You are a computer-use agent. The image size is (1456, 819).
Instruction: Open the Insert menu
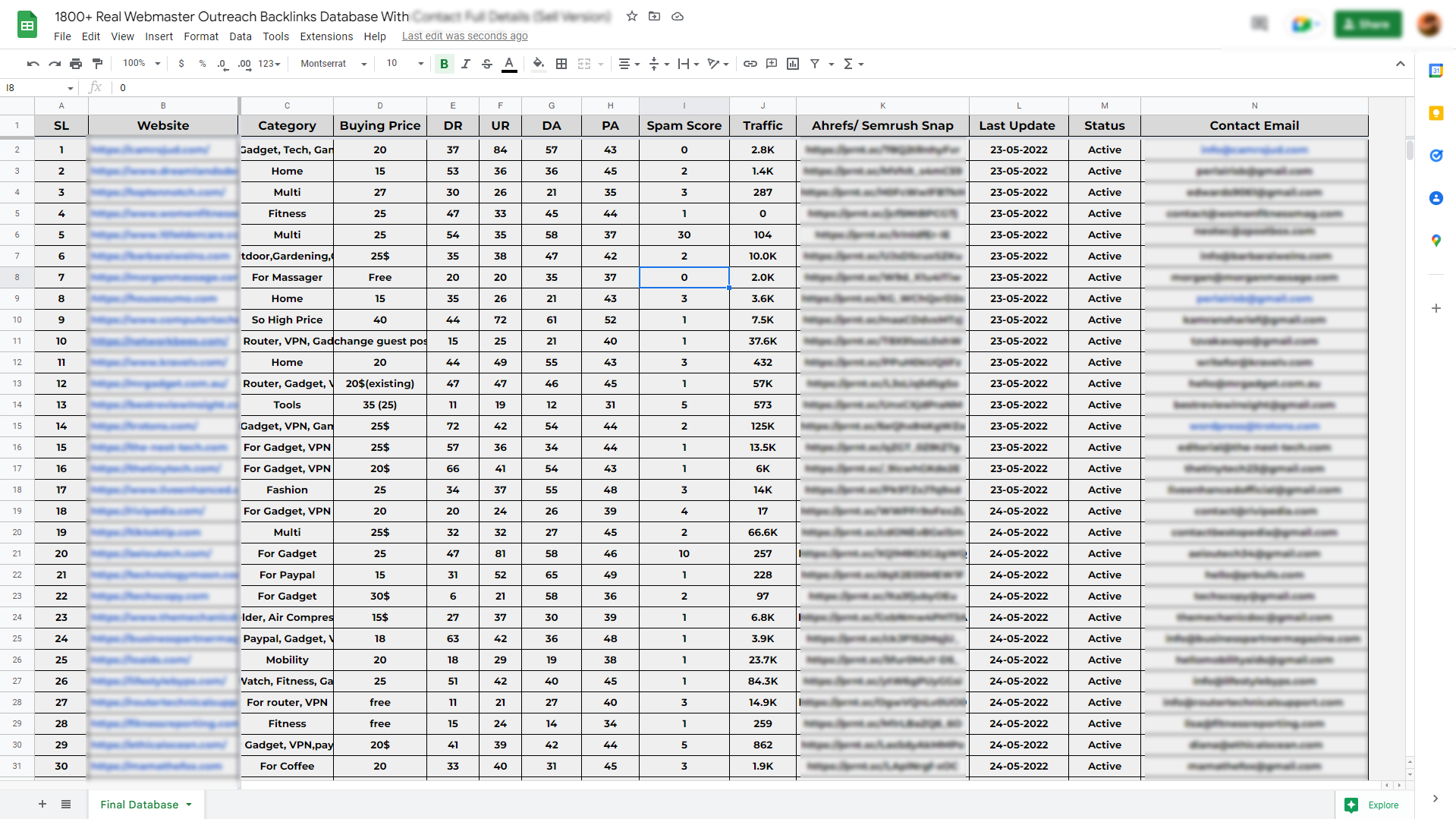click(x=159, y=36)
